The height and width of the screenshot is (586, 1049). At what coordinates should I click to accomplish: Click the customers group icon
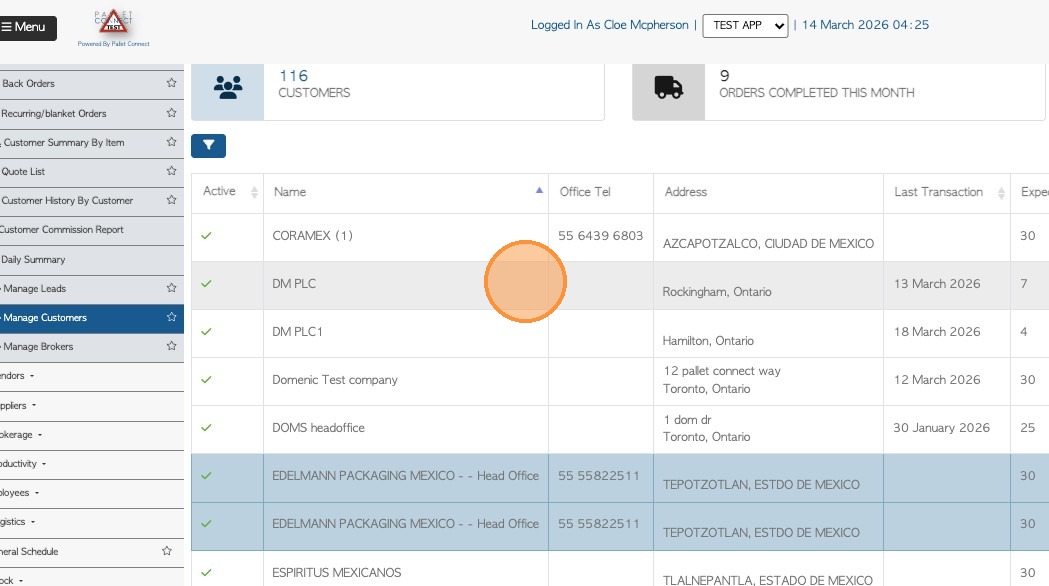pos(227,88)
